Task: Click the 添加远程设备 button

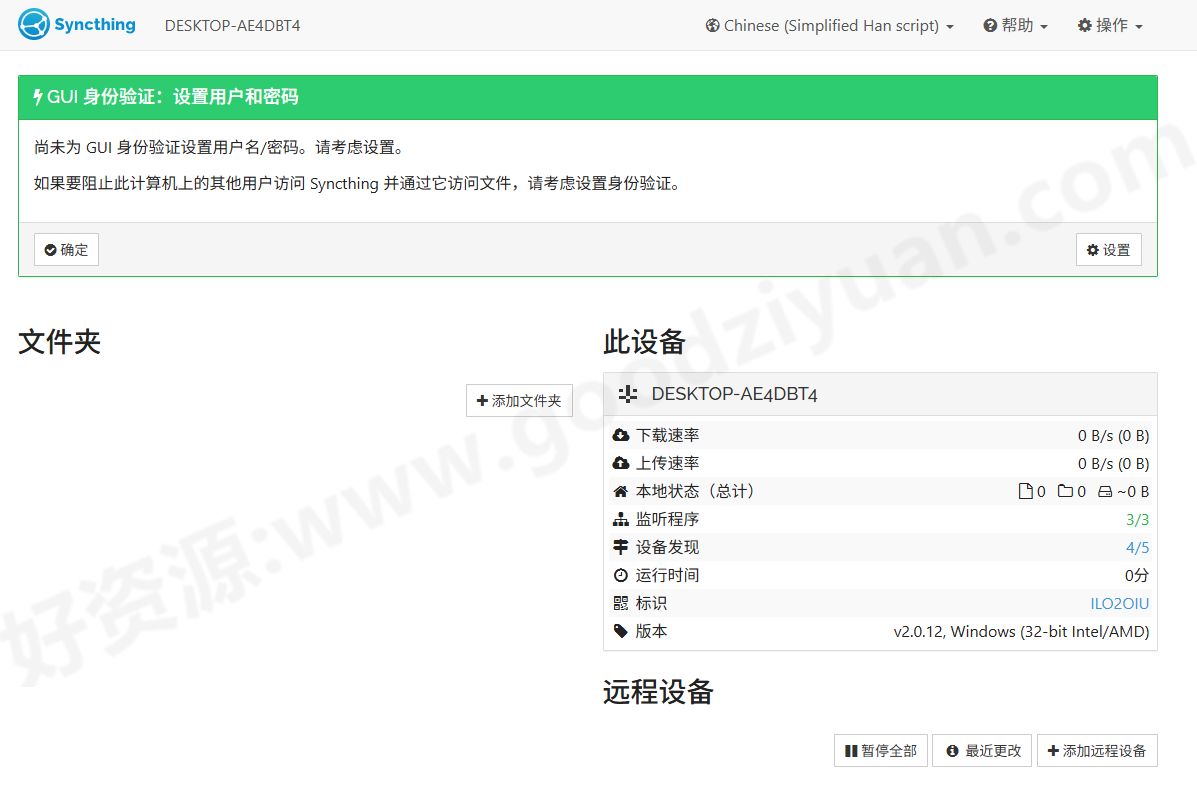Action: [1097, 750]
